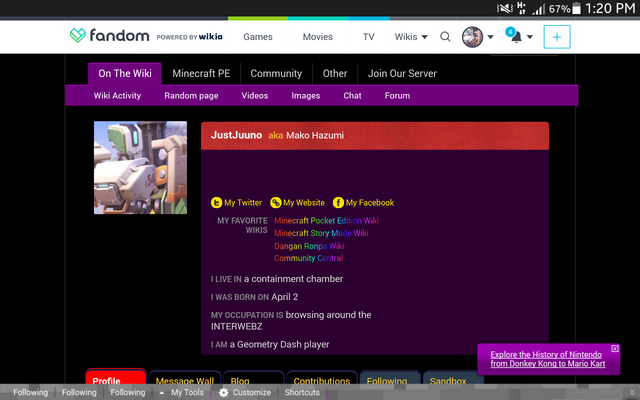Click the plus create button

pos(557,37)
